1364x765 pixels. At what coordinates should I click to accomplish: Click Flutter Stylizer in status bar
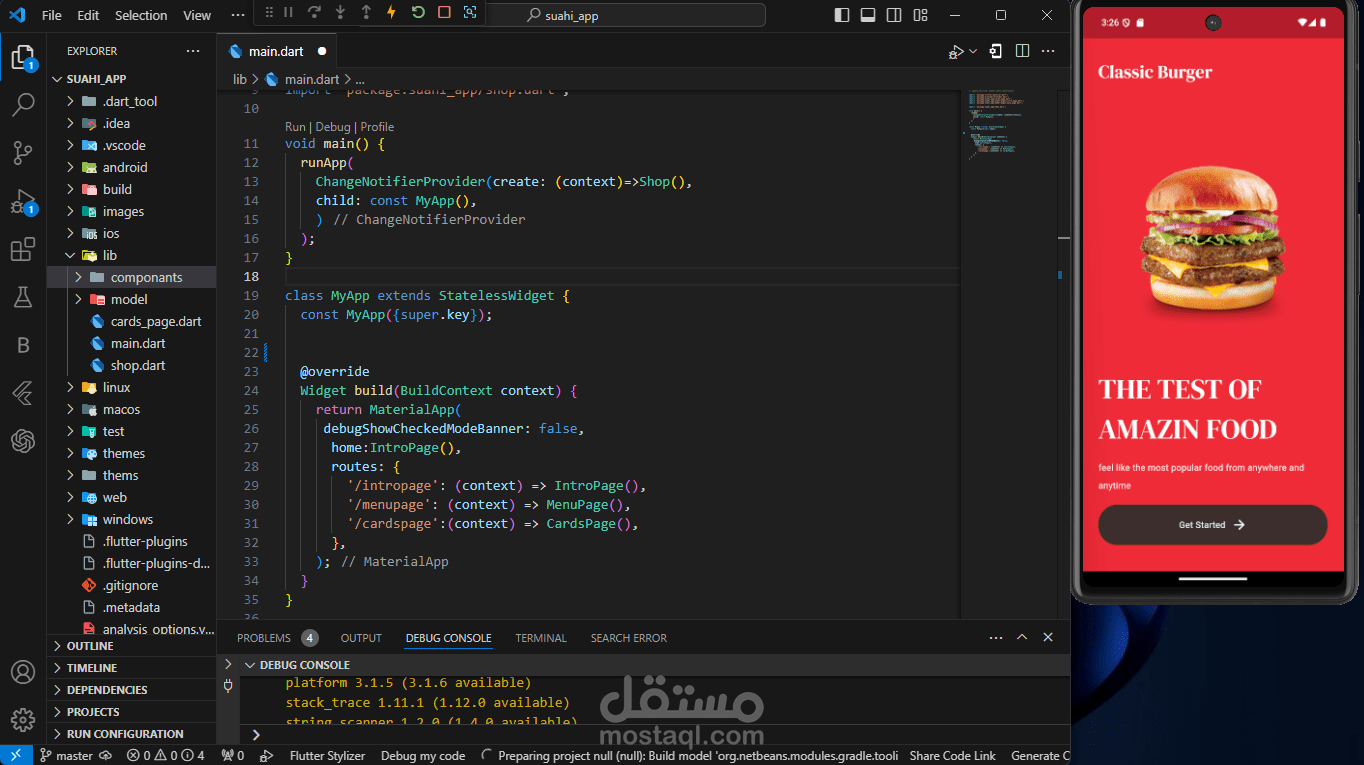pyautogui.click(x=327, y=756)
